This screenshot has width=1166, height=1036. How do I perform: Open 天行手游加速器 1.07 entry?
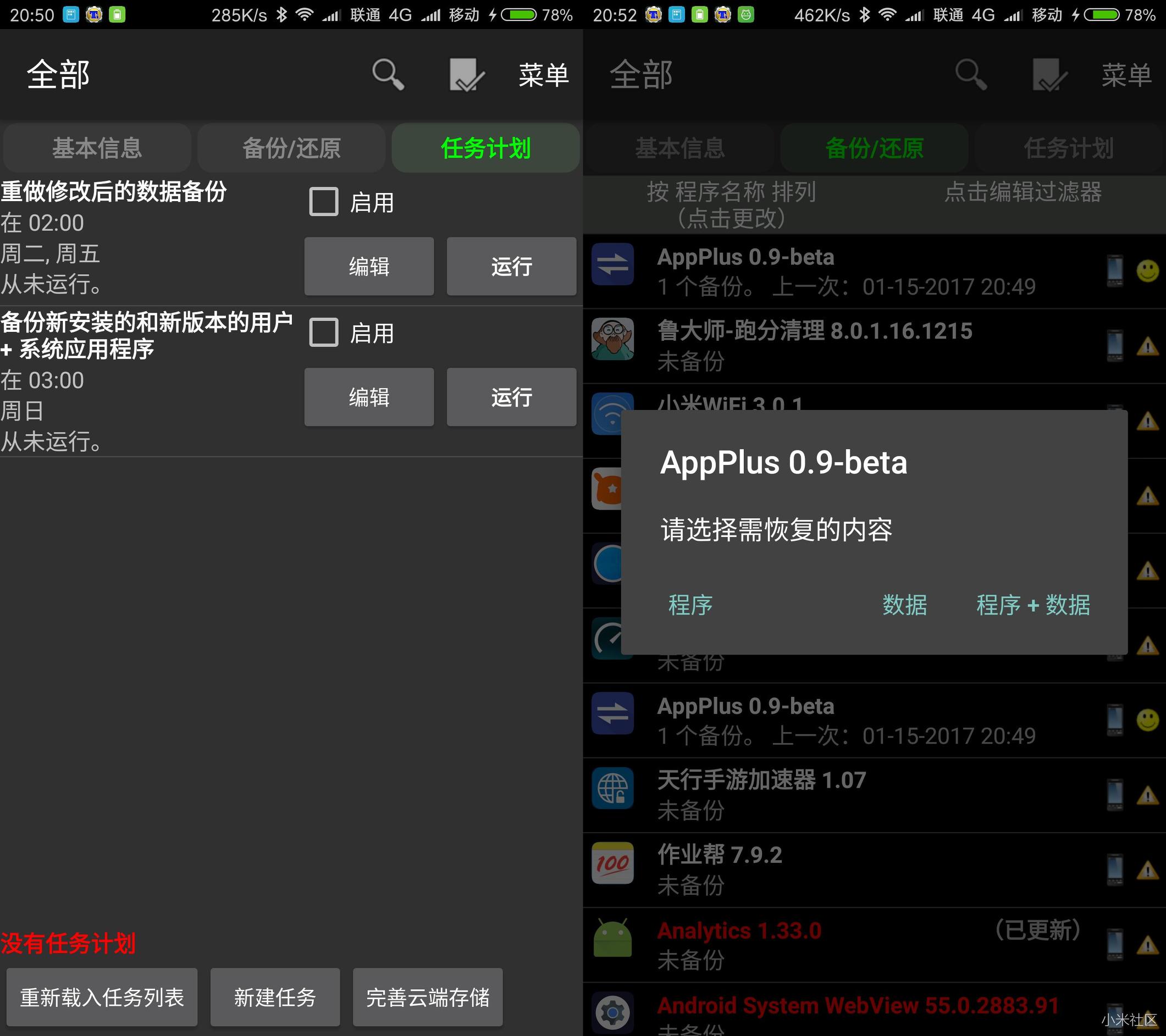875,795
